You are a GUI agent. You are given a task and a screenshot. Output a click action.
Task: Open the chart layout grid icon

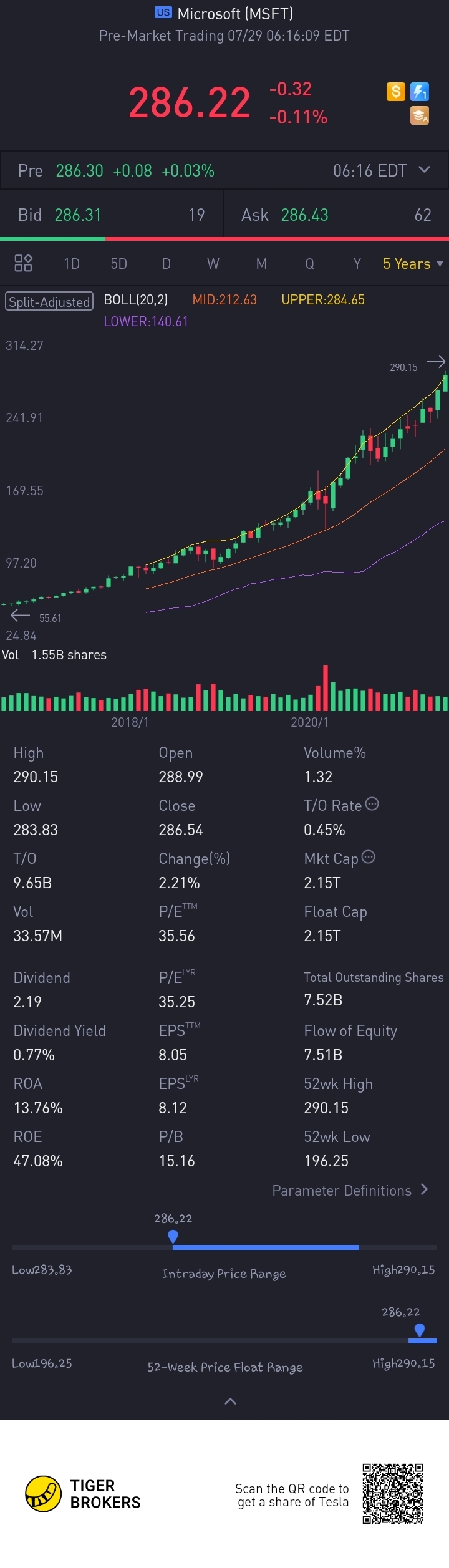coord(23,263)
